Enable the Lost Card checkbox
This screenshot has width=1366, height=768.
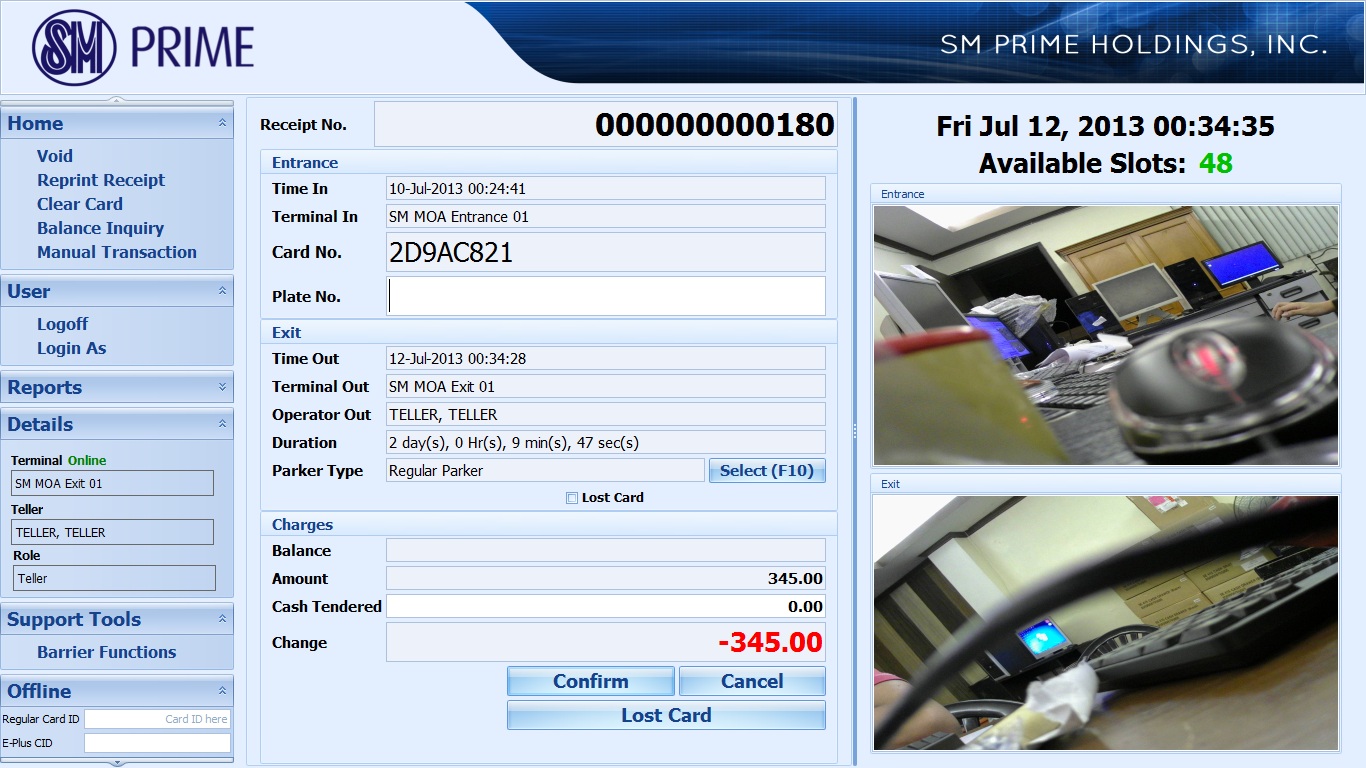tap(572, 498)
